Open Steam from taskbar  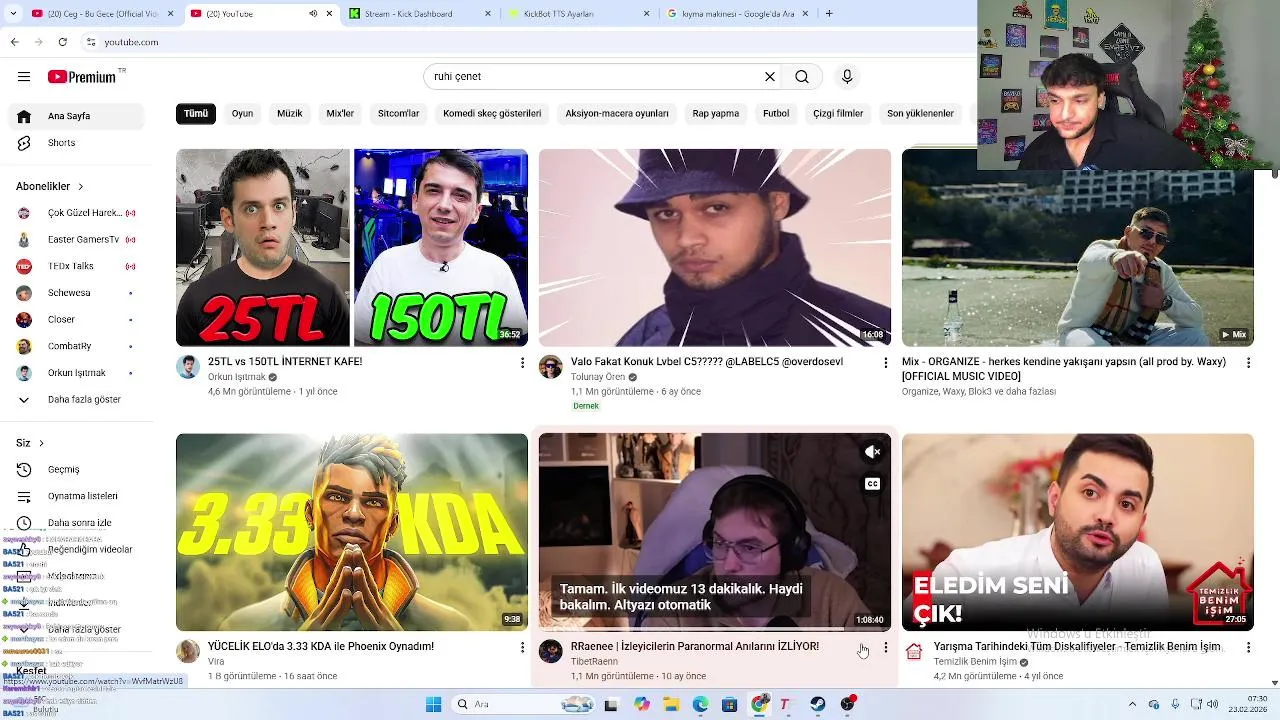pyautogui.click(x=818, y=704)
